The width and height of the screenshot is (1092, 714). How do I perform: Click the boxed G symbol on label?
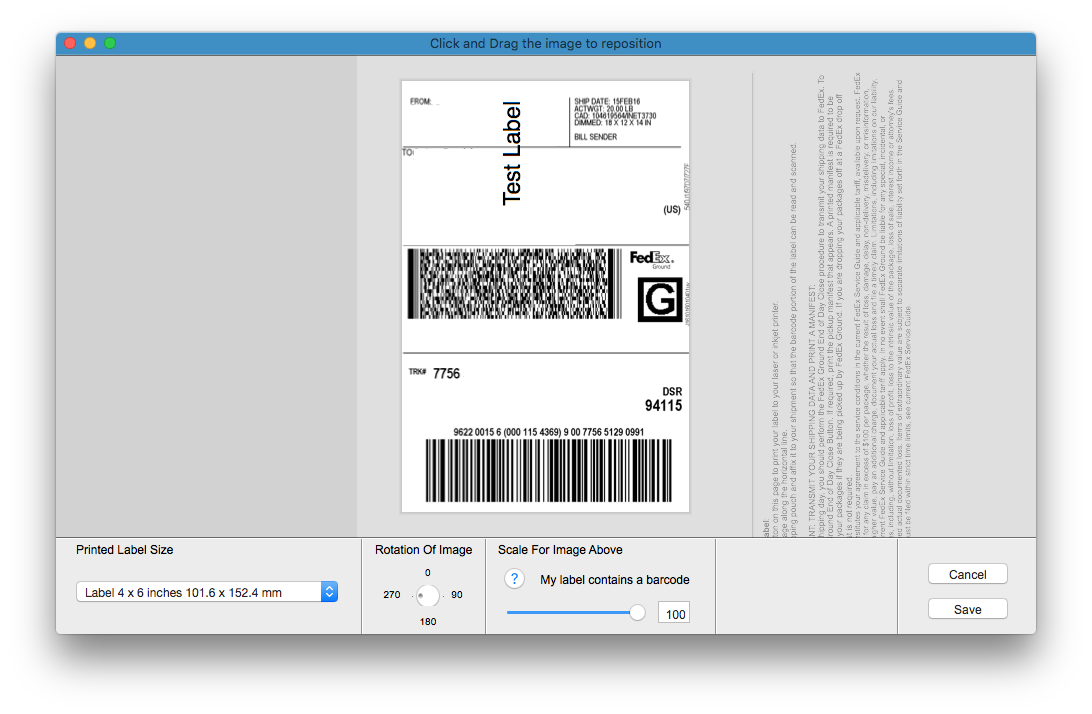pos(660,300)
